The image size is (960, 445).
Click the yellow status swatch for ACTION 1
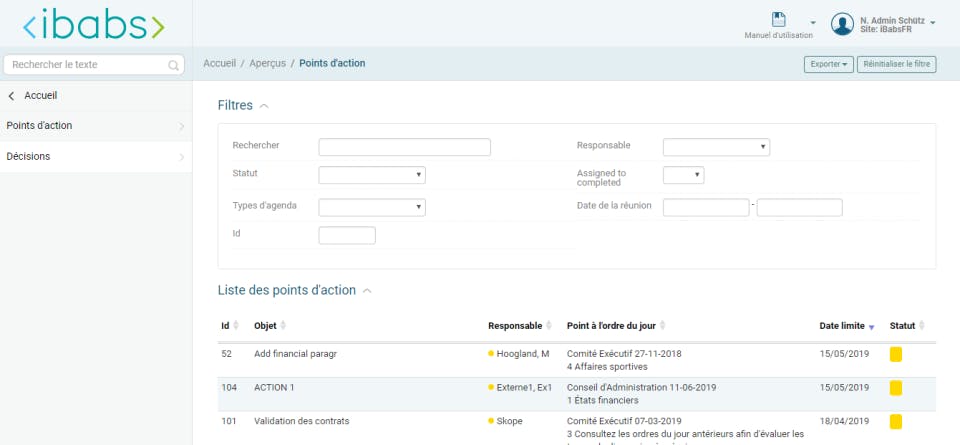tap(896, 387)
